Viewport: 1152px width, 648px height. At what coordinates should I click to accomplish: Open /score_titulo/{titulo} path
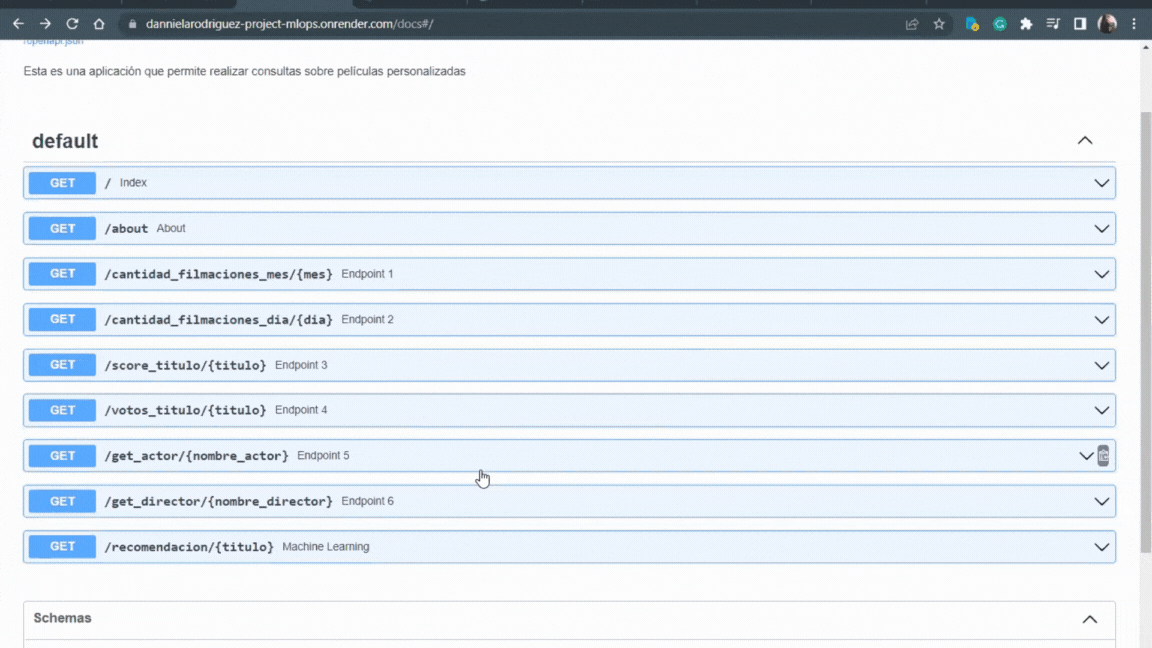185,365
